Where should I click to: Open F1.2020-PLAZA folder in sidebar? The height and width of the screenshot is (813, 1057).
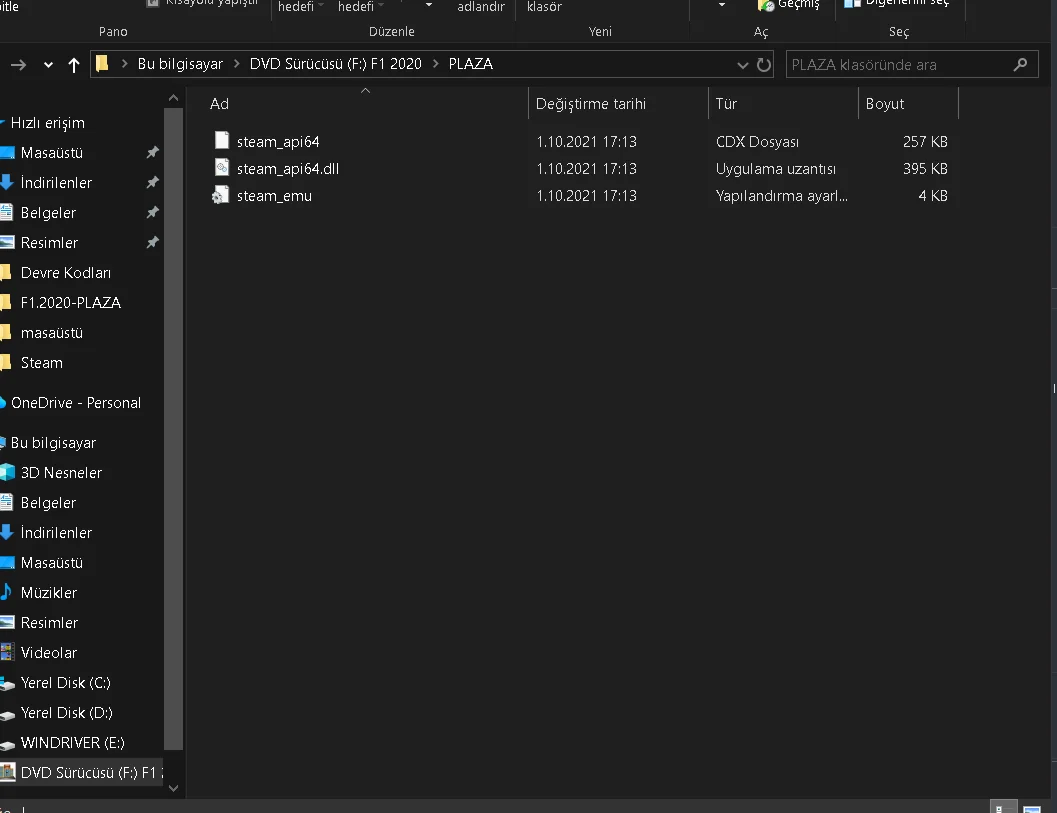pyautogui.click(x=70, y=303)
